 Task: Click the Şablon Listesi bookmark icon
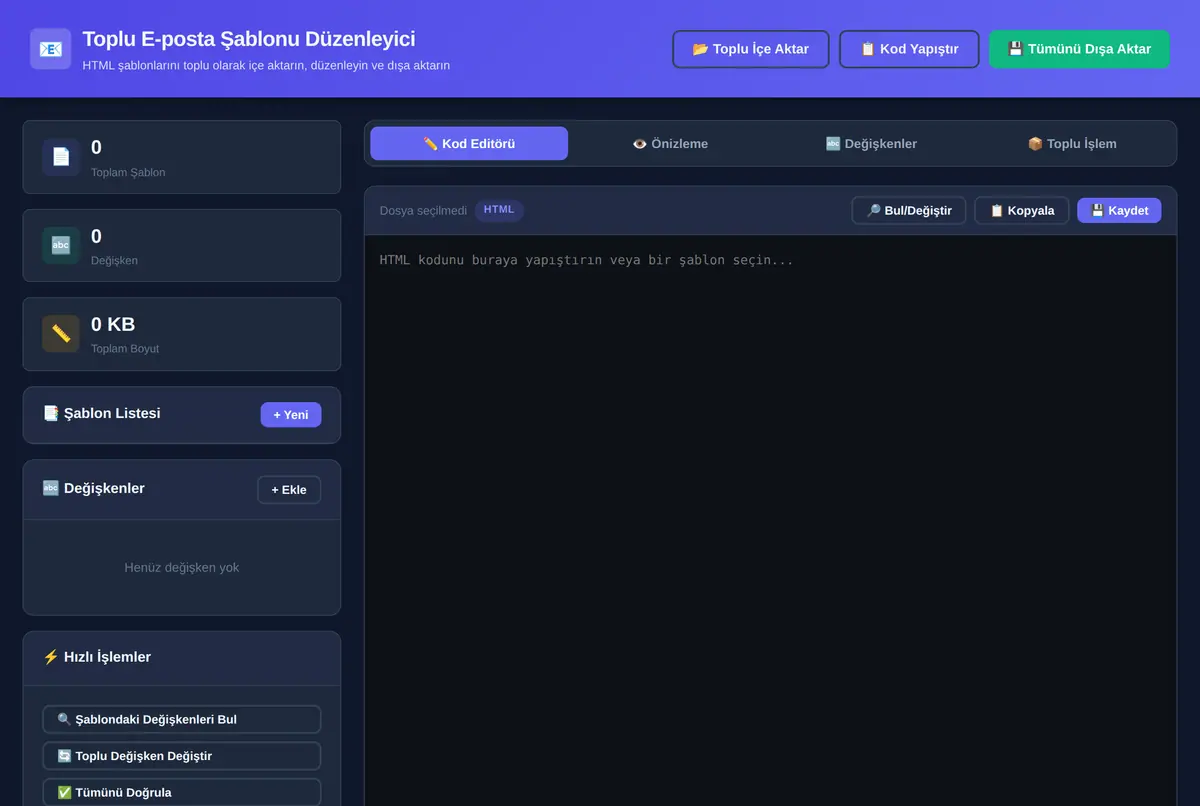51,413
